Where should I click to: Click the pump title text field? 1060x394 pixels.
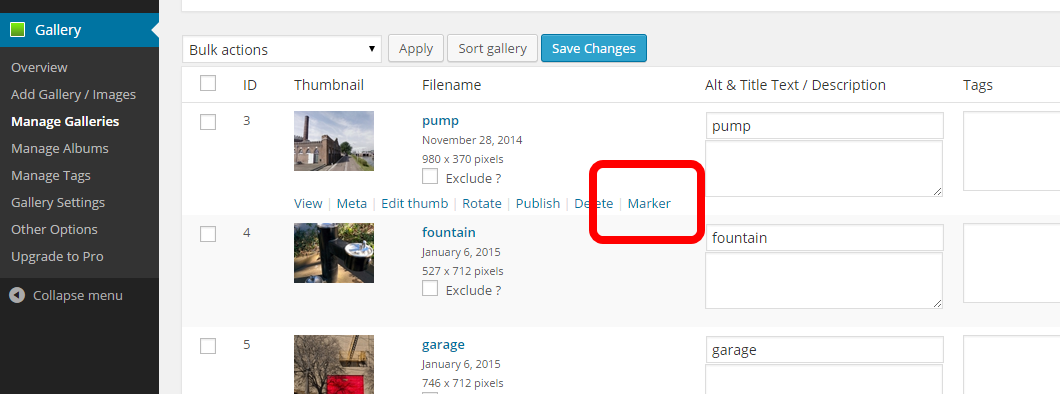(824, 126)
